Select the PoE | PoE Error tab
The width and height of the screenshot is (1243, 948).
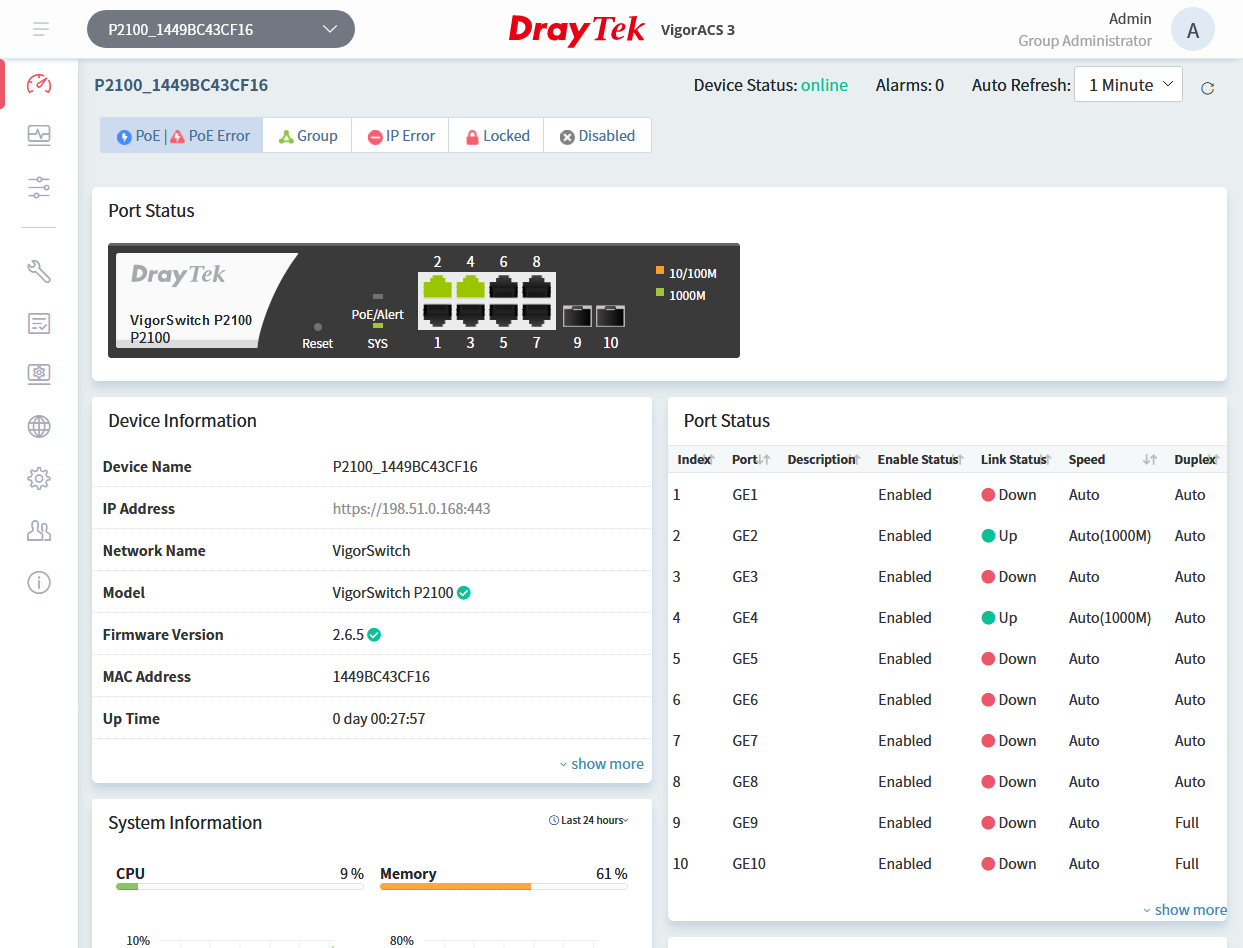pos(182,136)
